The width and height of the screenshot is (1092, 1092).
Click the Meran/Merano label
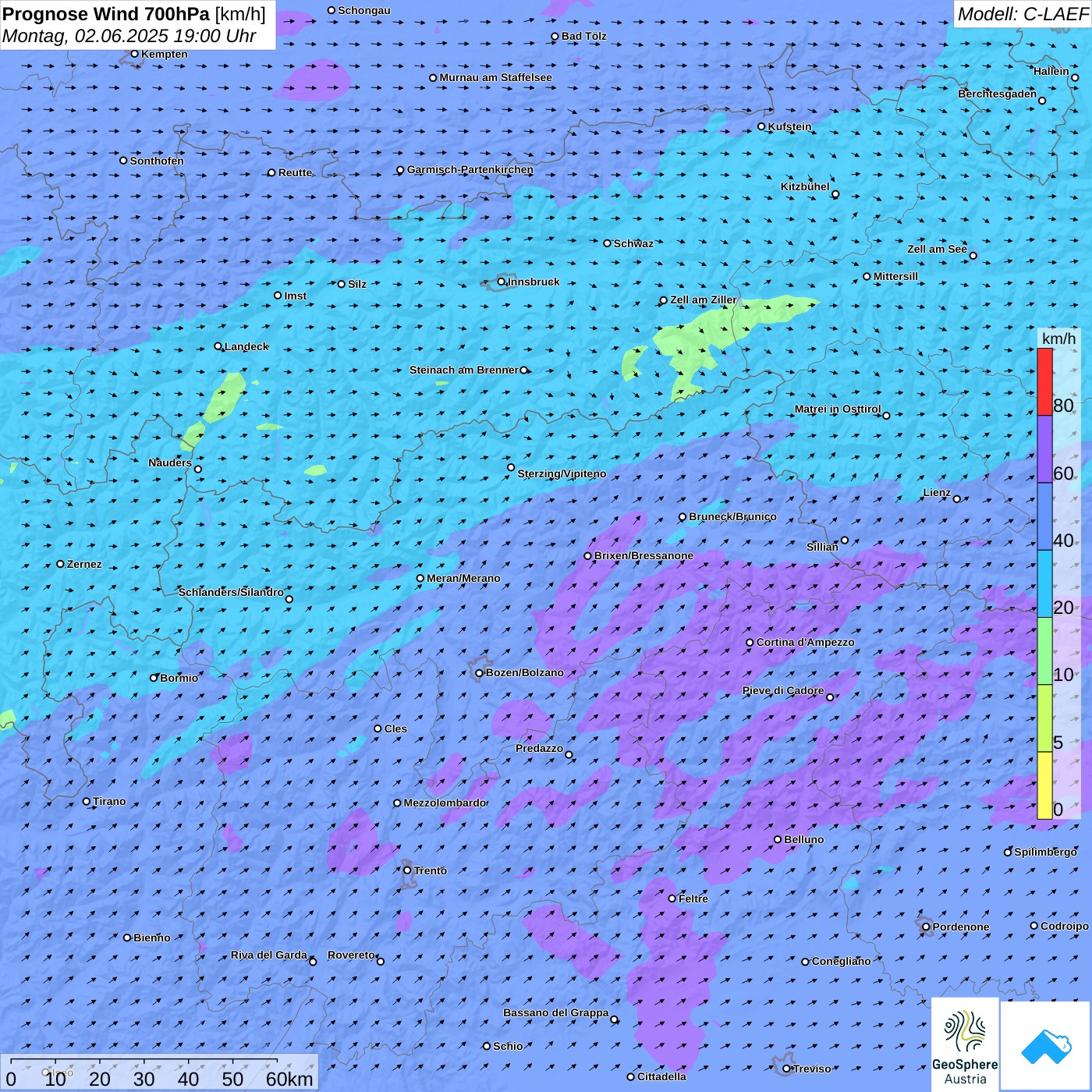(x=463, y=578)
